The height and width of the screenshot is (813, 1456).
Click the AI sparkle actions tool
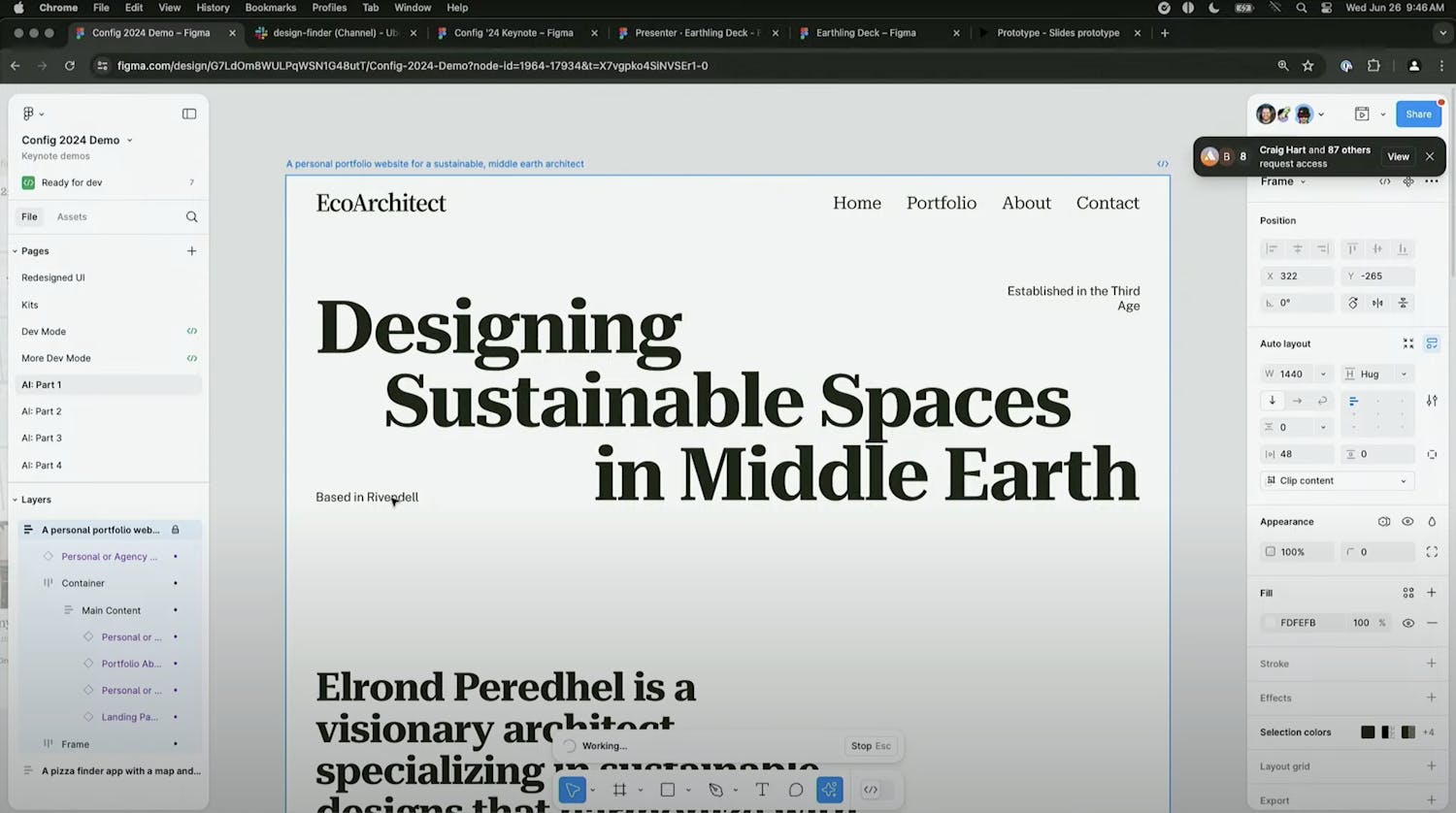point(830,790)
